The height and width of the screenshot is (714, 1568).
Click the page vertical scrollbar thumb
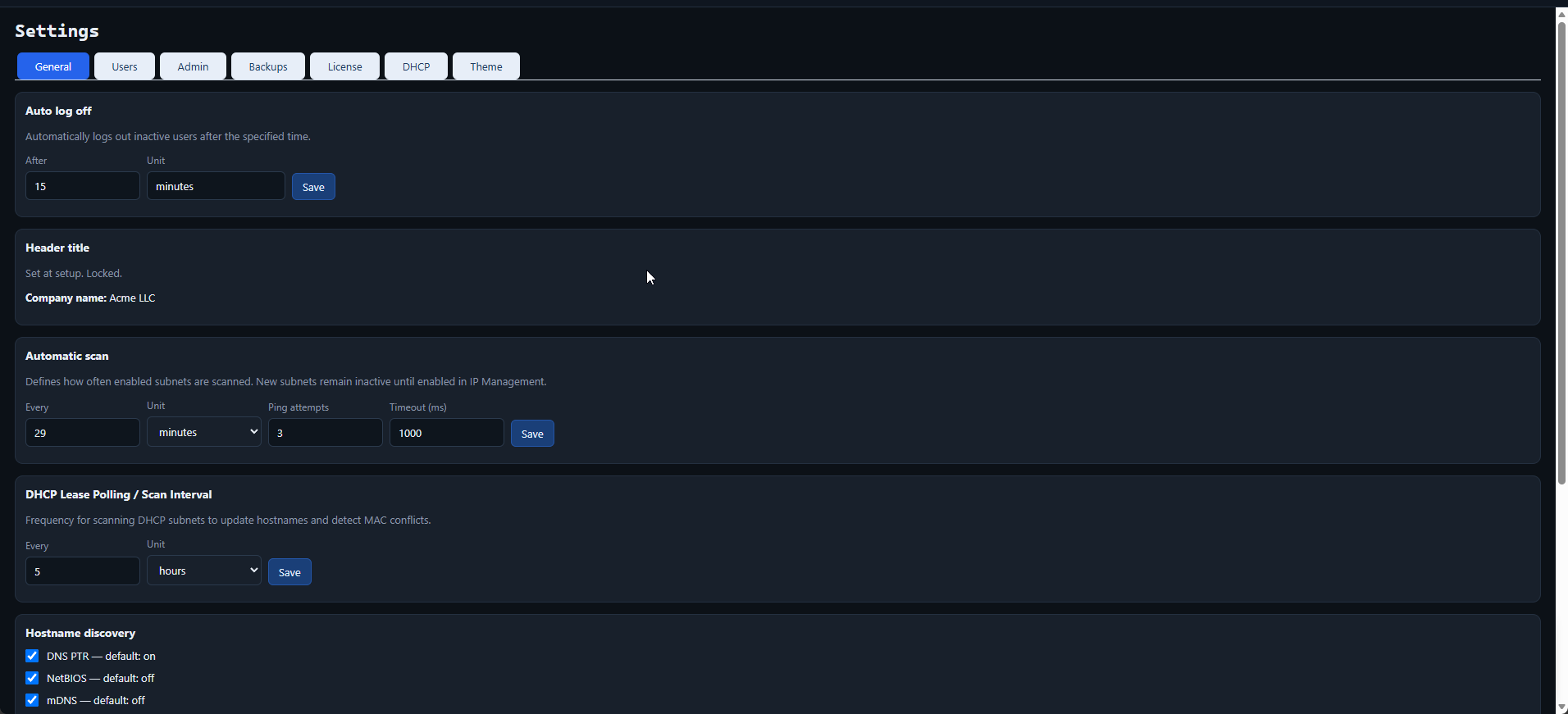point(1562,252)
